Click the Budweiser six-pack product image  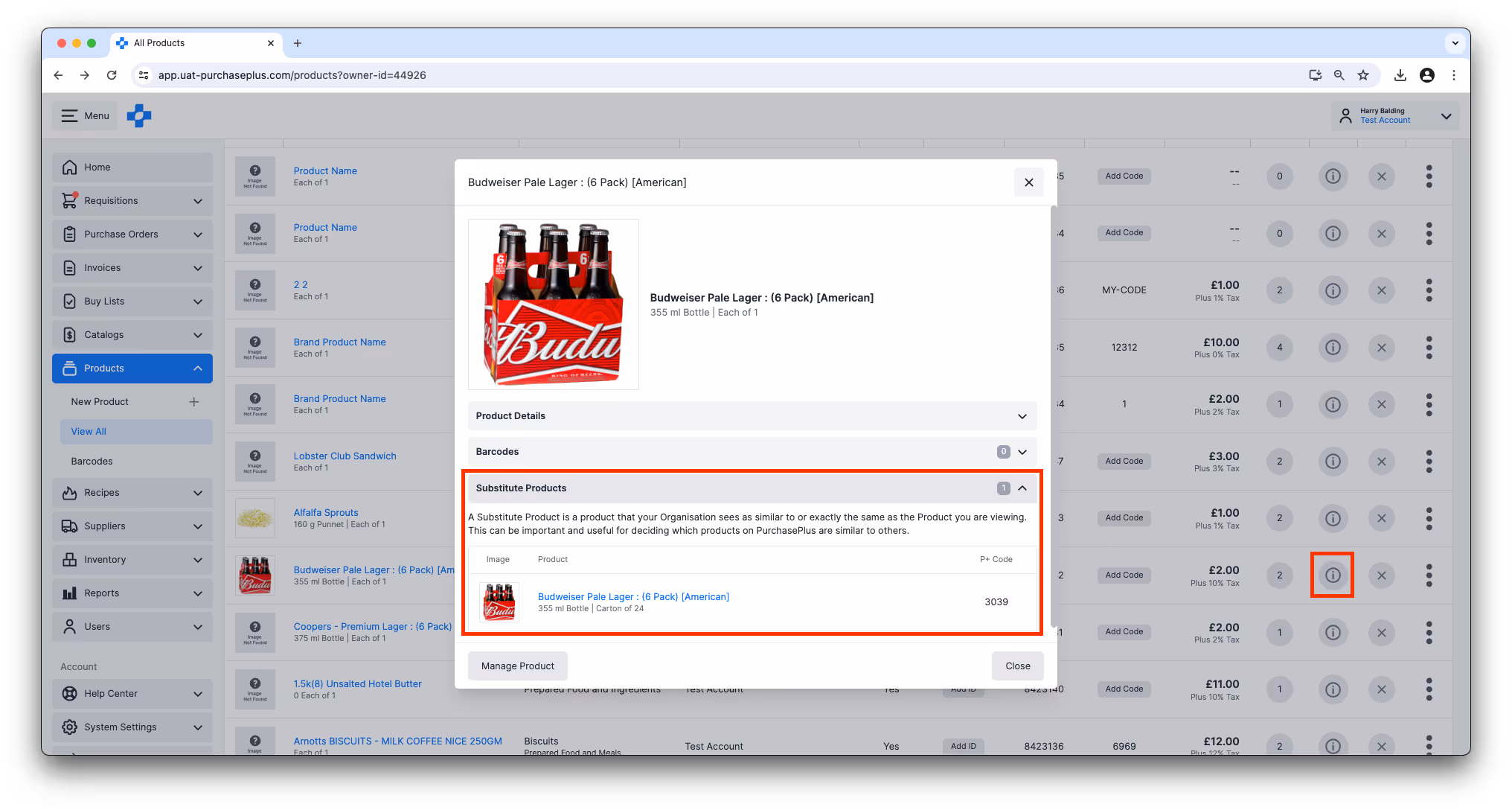pos(553,304)
